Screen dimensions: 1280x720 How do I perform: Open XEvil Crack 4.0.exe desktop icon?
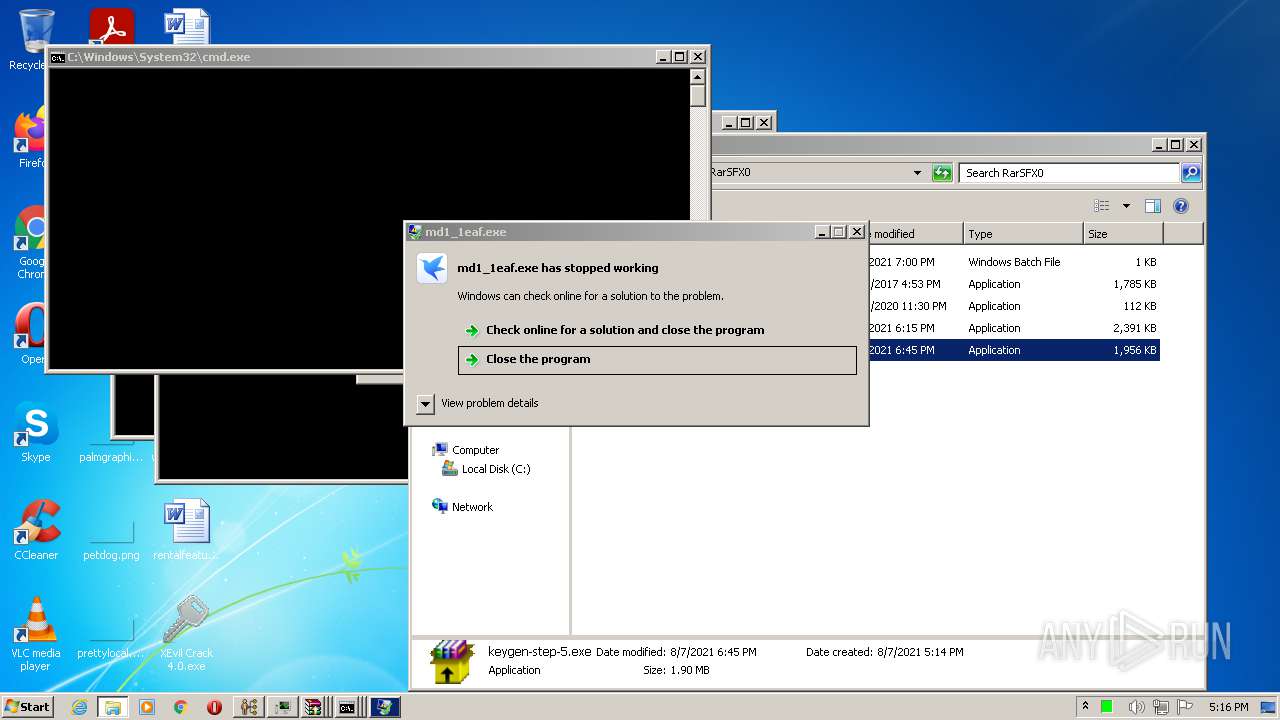(186, 634)
